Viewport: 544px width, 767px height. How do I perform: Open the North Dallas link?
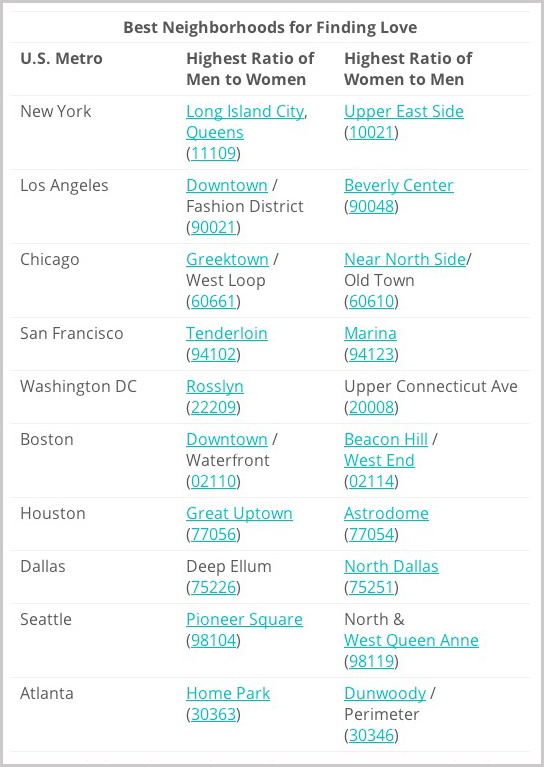391,566
